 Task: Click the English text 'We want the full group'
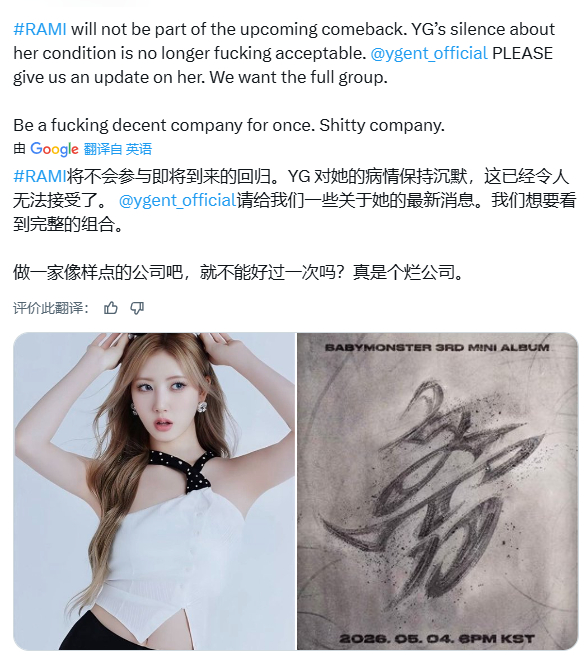coord(298,77)
